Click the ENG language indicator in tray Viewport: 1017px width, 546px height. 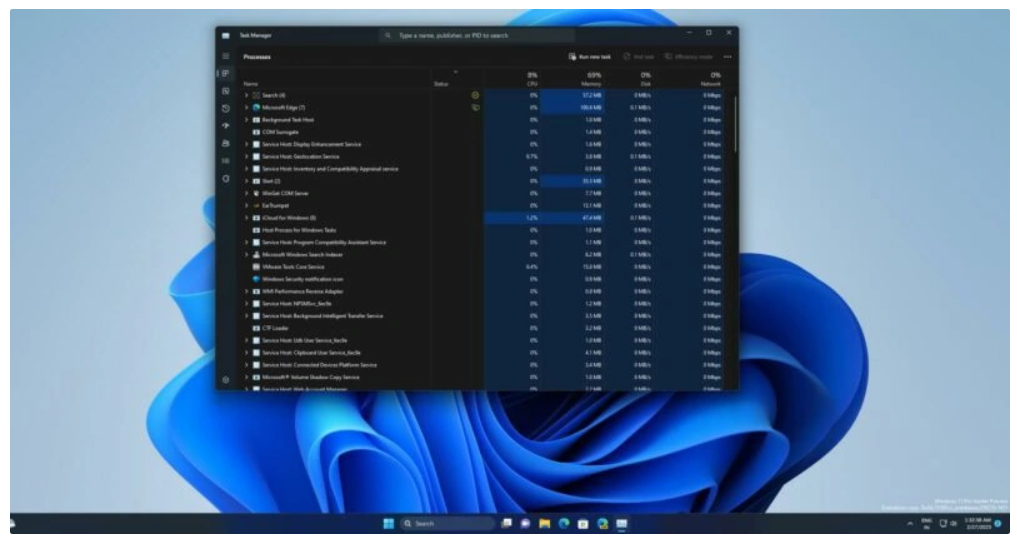926,523
